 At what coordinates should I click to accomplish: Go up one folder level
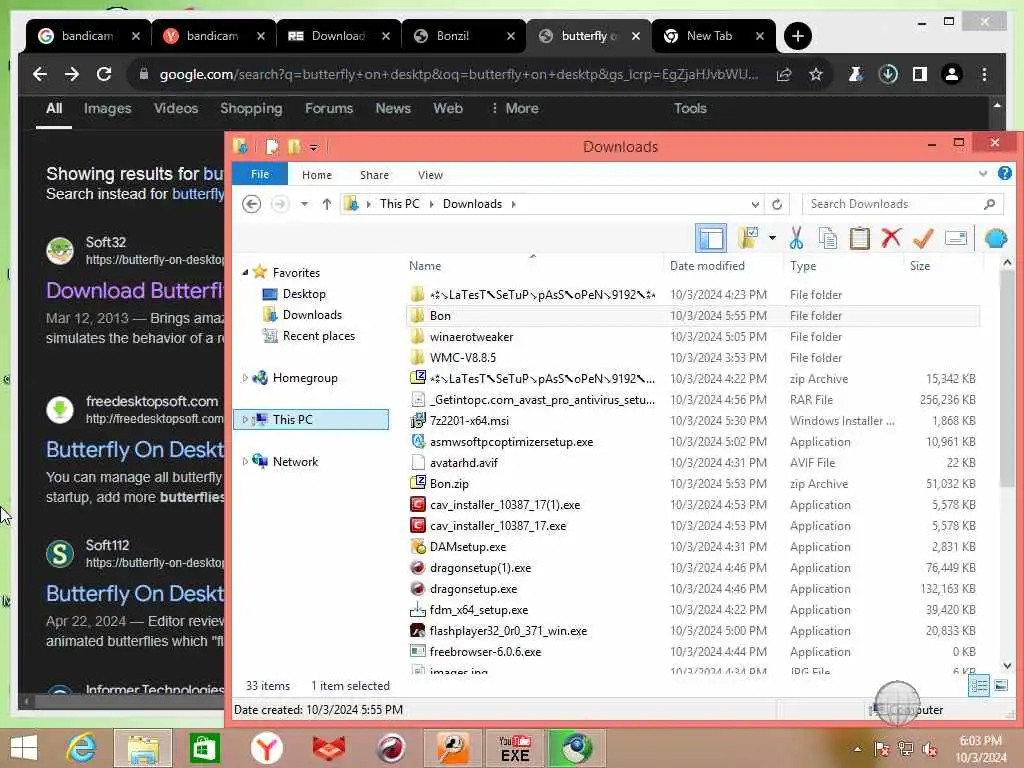pos(327,204)
